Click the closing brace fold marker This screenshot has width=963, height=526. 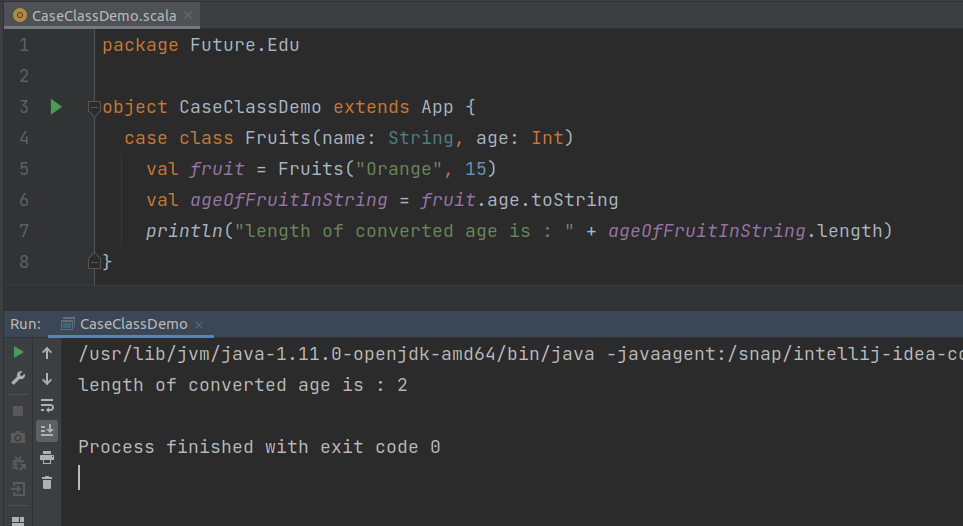tap(94, 261)
